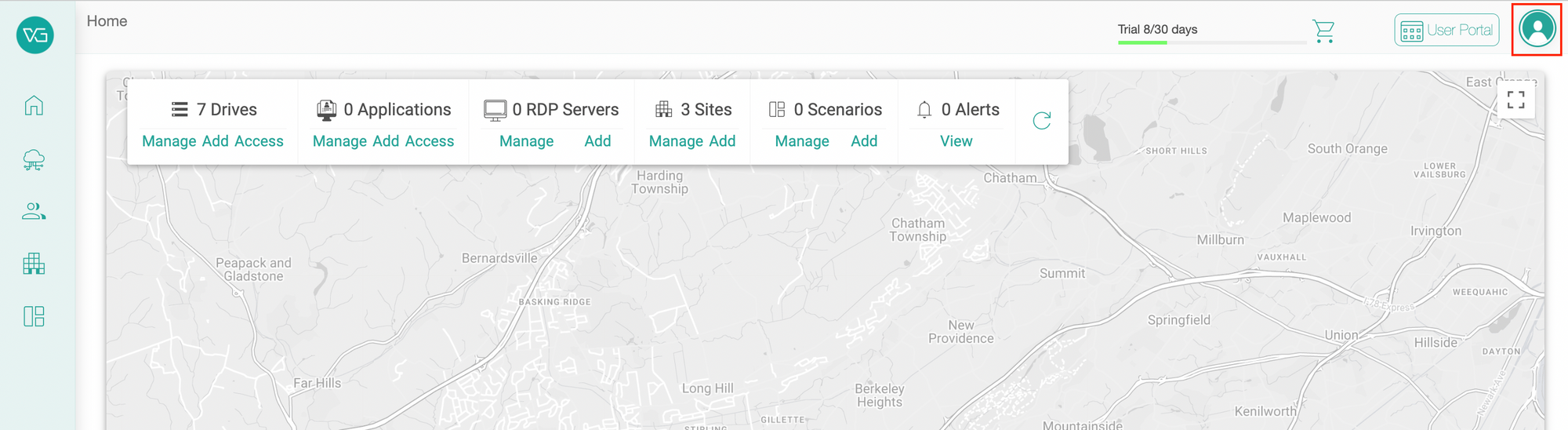Access Applications
Viewport: 1568px width, 430px height.
pos(430,141)
